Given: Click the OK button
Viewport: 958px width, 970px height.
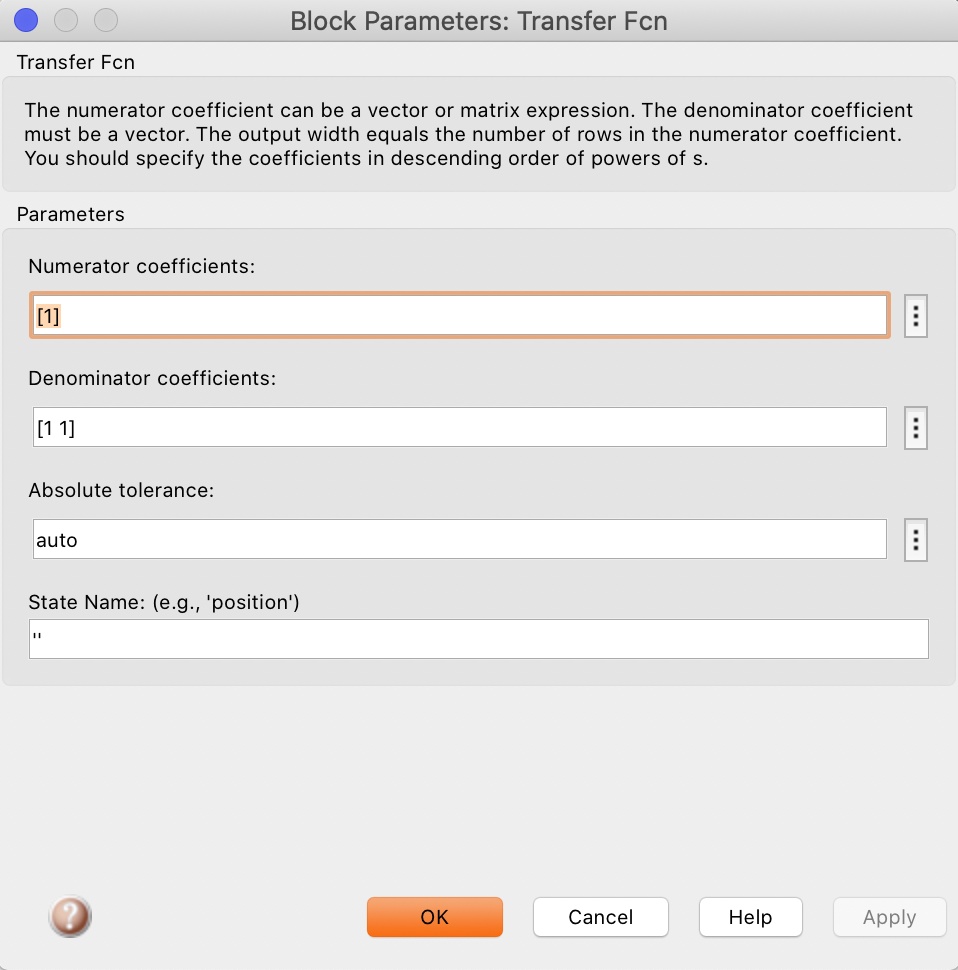Looking at the screenshot, I should pyautogui.click(x=434, y=916).
